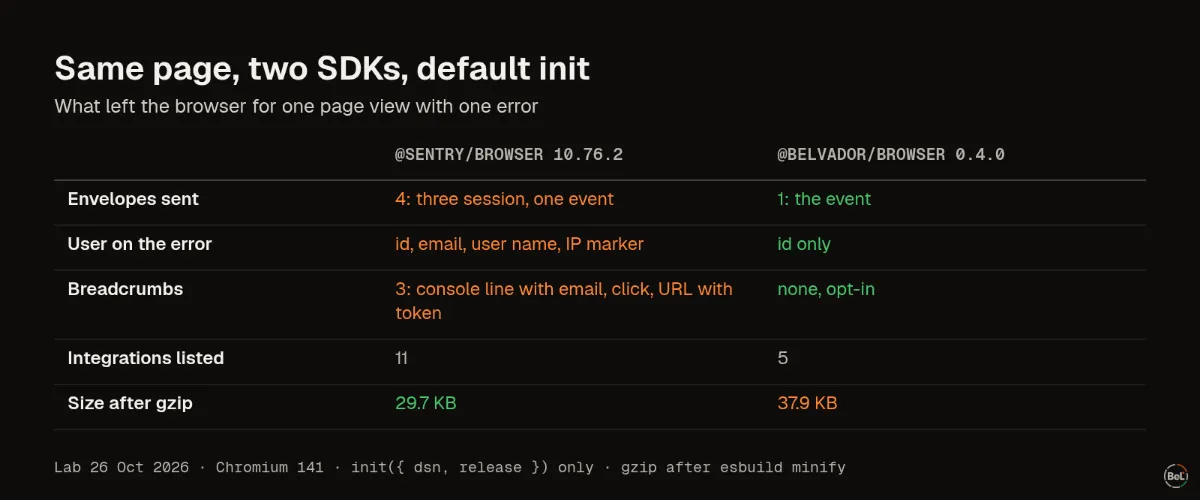The image size is (1200, 500).
Task: Click the 'Envelopes sent' row label
Action: coord(133,199)
